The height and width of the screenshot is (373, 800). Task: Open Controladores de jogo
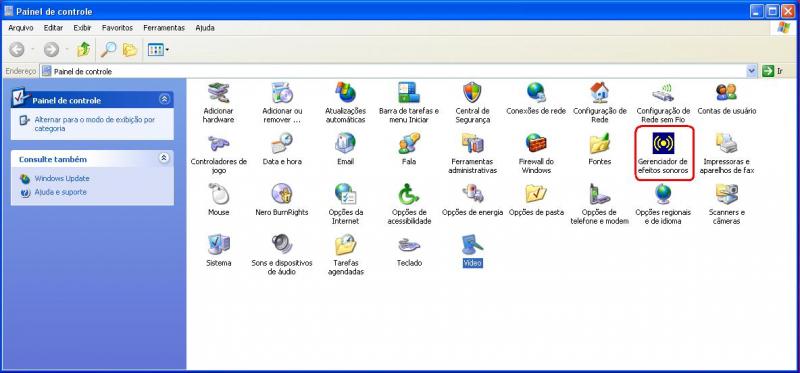click(218, 153)
